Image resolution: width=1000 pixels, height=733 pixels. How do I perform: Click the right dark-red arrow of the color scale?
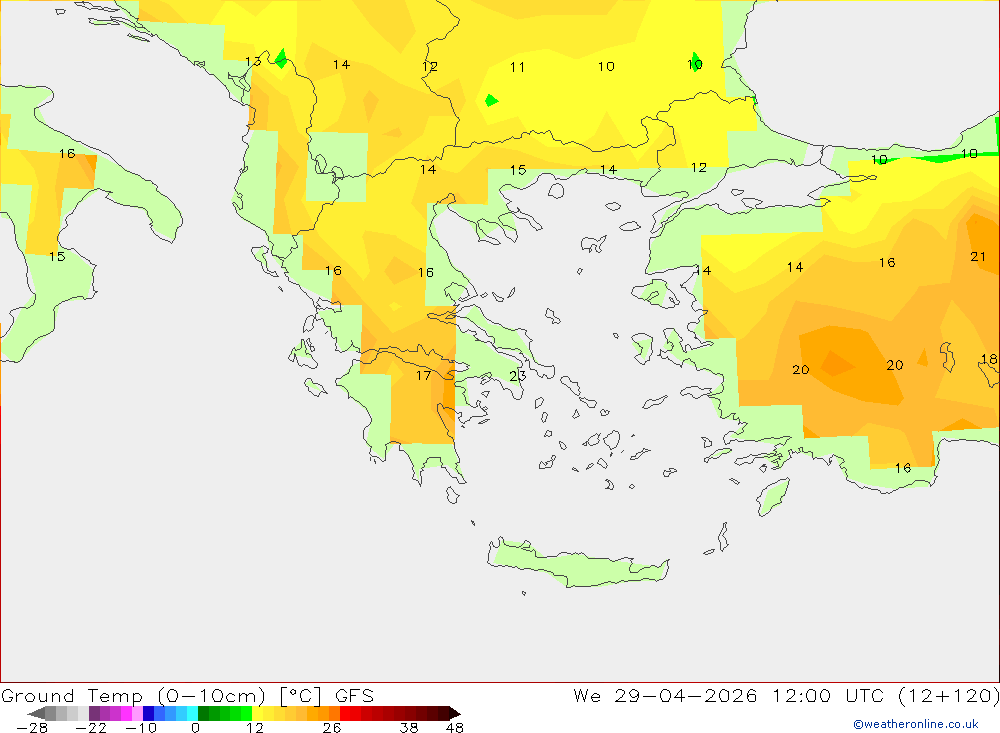455,713
